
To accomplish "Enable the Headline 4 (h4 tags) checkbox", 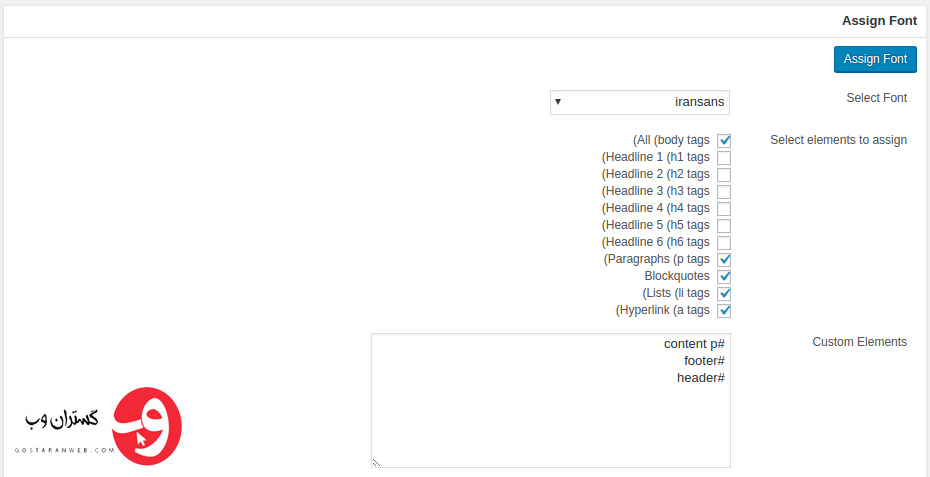I will pyautogui.click(x=724, y=208).
